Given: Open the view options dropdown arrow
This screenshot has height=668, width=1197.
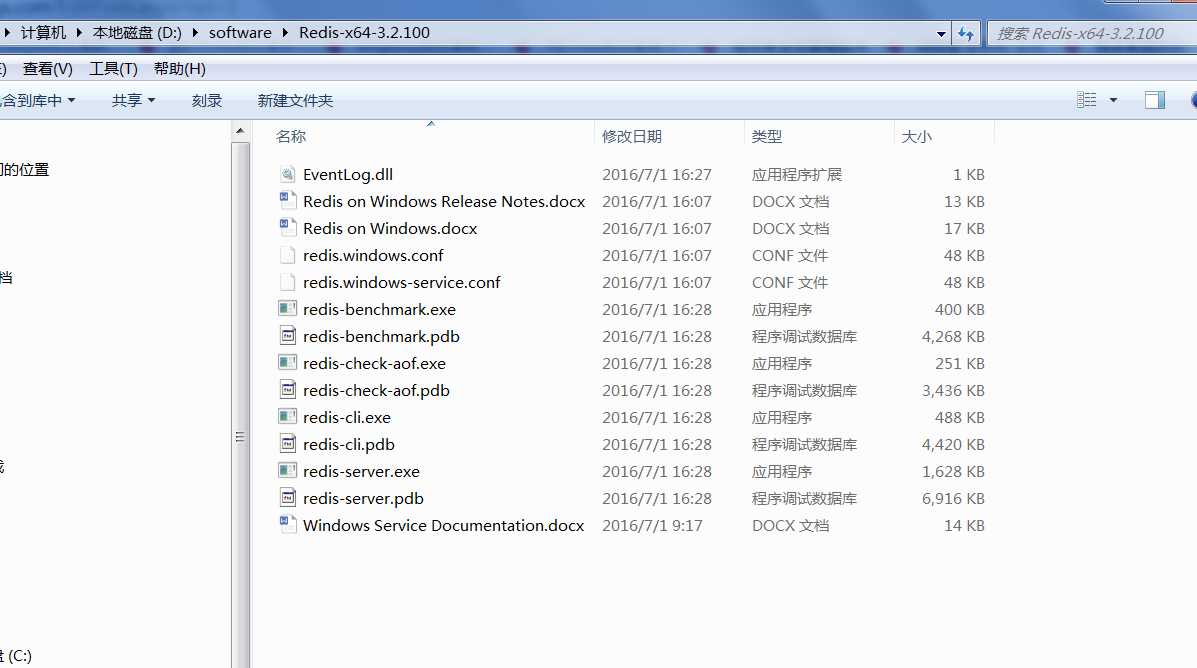Looking at the screenshot, I should coord(1113,100).
